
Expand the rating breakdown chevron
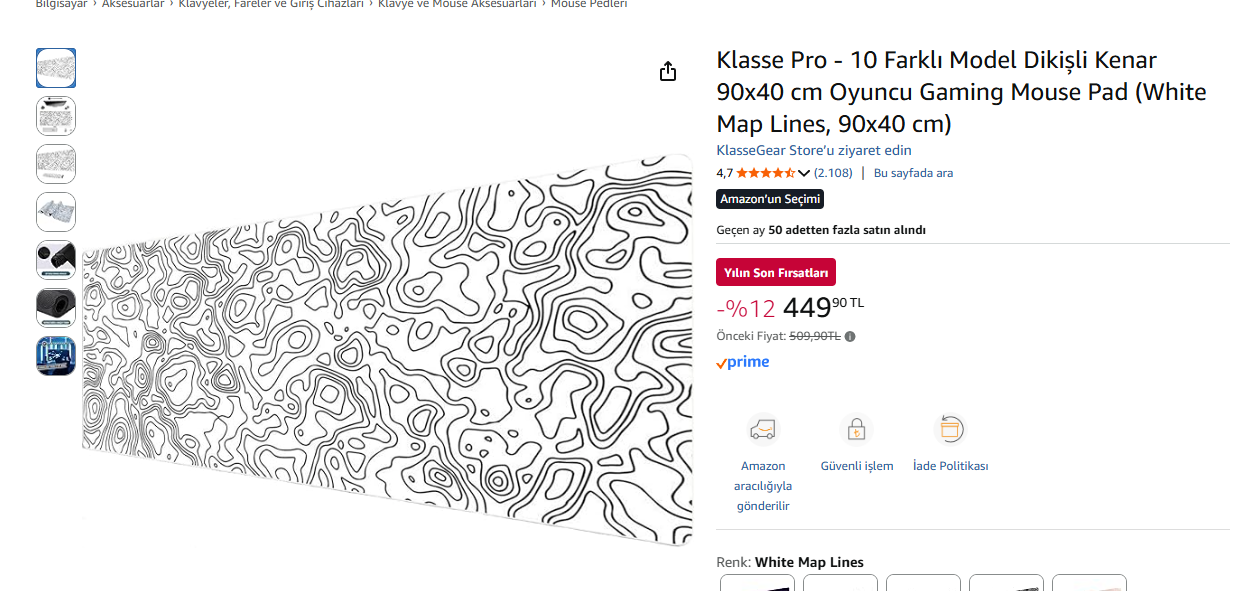coord(804,173)
